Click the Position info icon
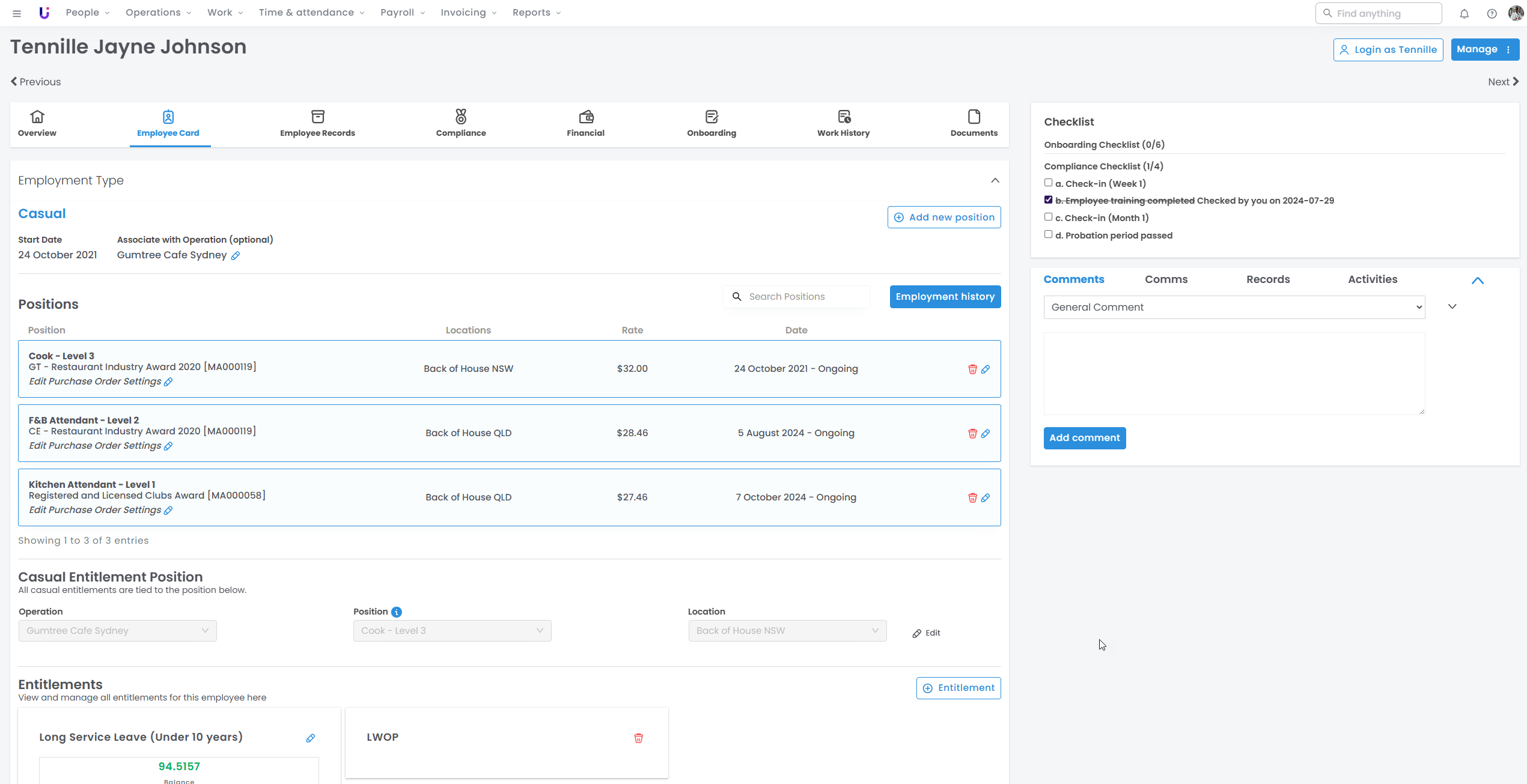This screenshot has width=1527, height=784. pyautogui.click(x=397, y=612)
